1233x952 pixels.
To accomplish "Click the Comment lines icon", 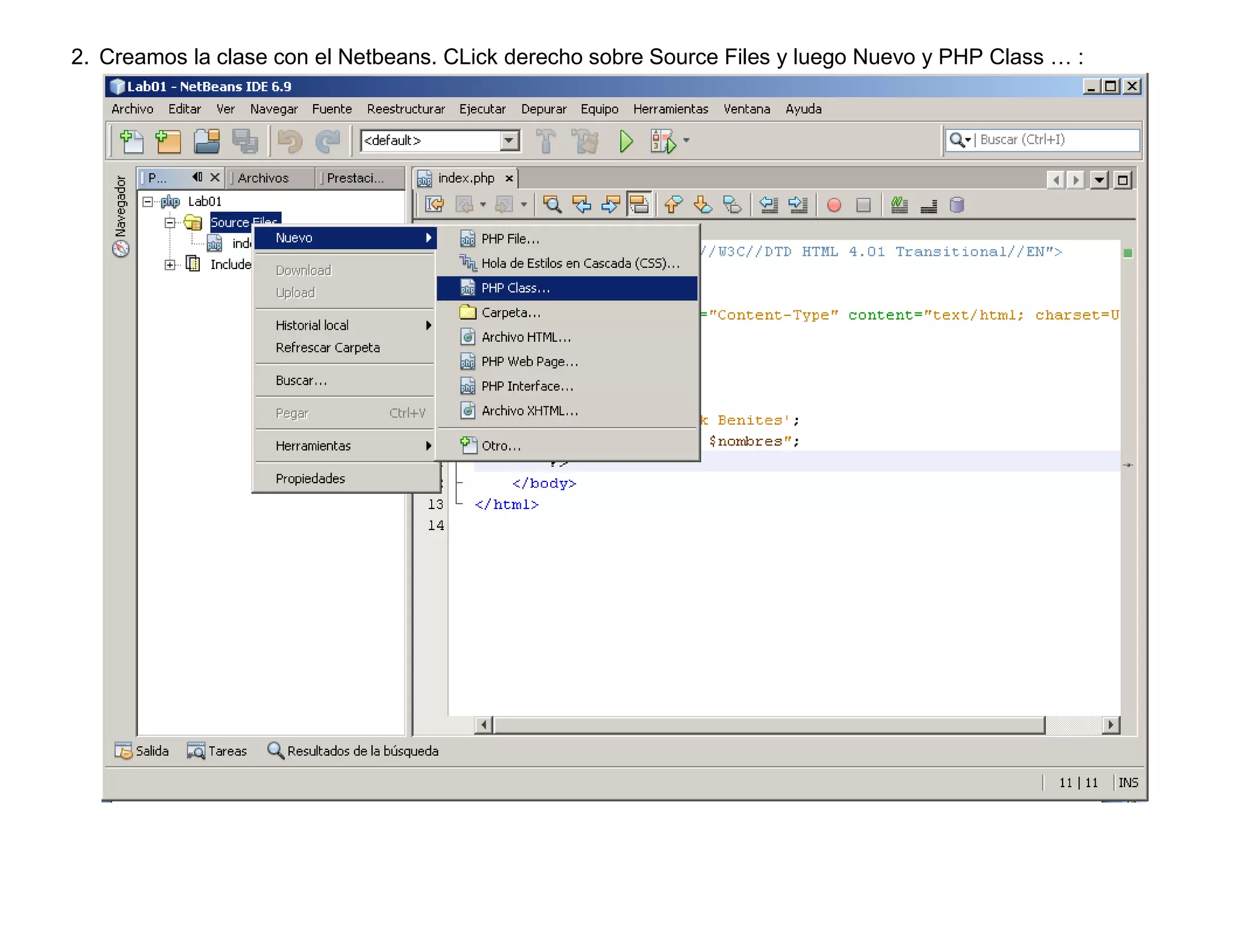I will pyautogui.click(x=899, y=205).
